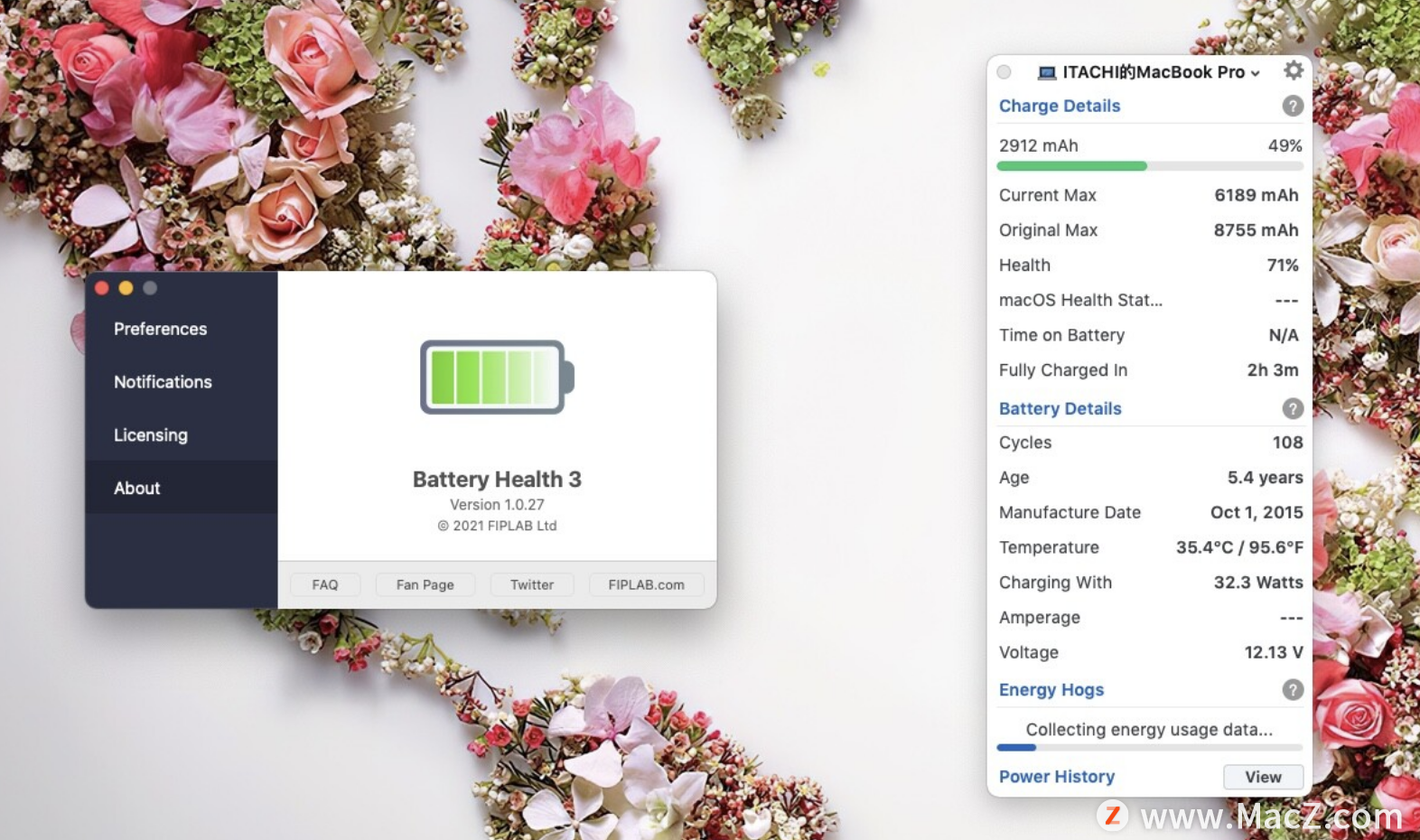Click the Current Max row label

point(1048,195)
